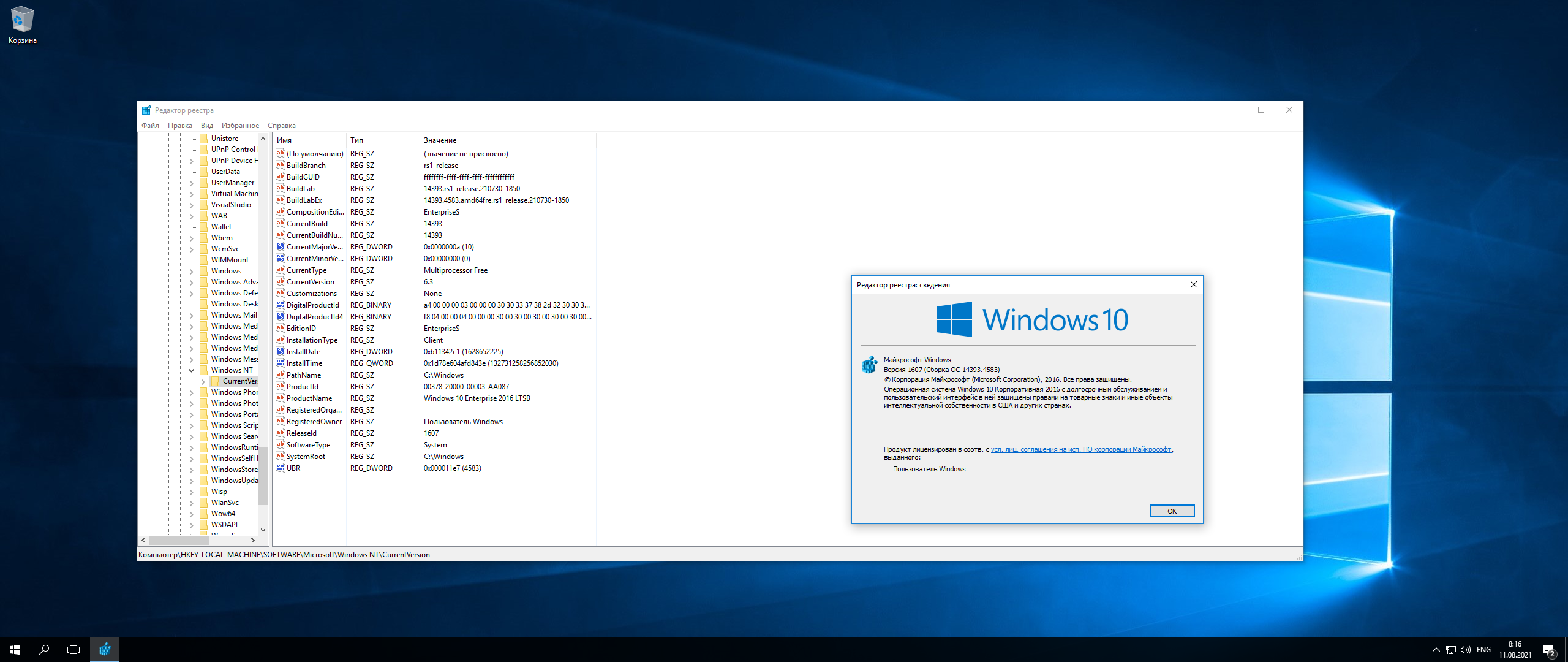This screenshot has width=1568, height=662.
Task: Select the CurrentBuild value row
Action: tap(434, 223)
